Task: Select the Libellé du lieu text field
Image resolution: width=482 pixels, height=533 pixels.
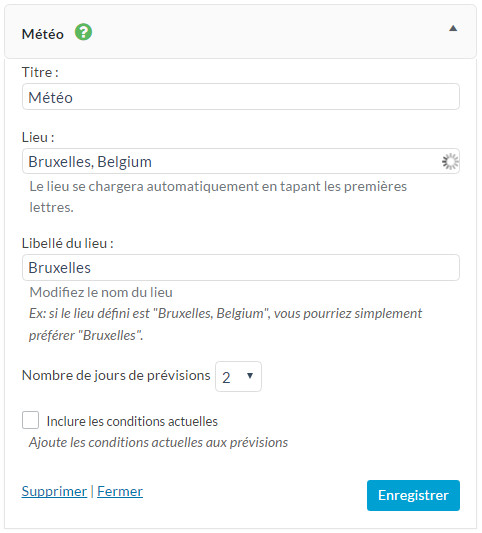Action: click(x=241, y=268)
